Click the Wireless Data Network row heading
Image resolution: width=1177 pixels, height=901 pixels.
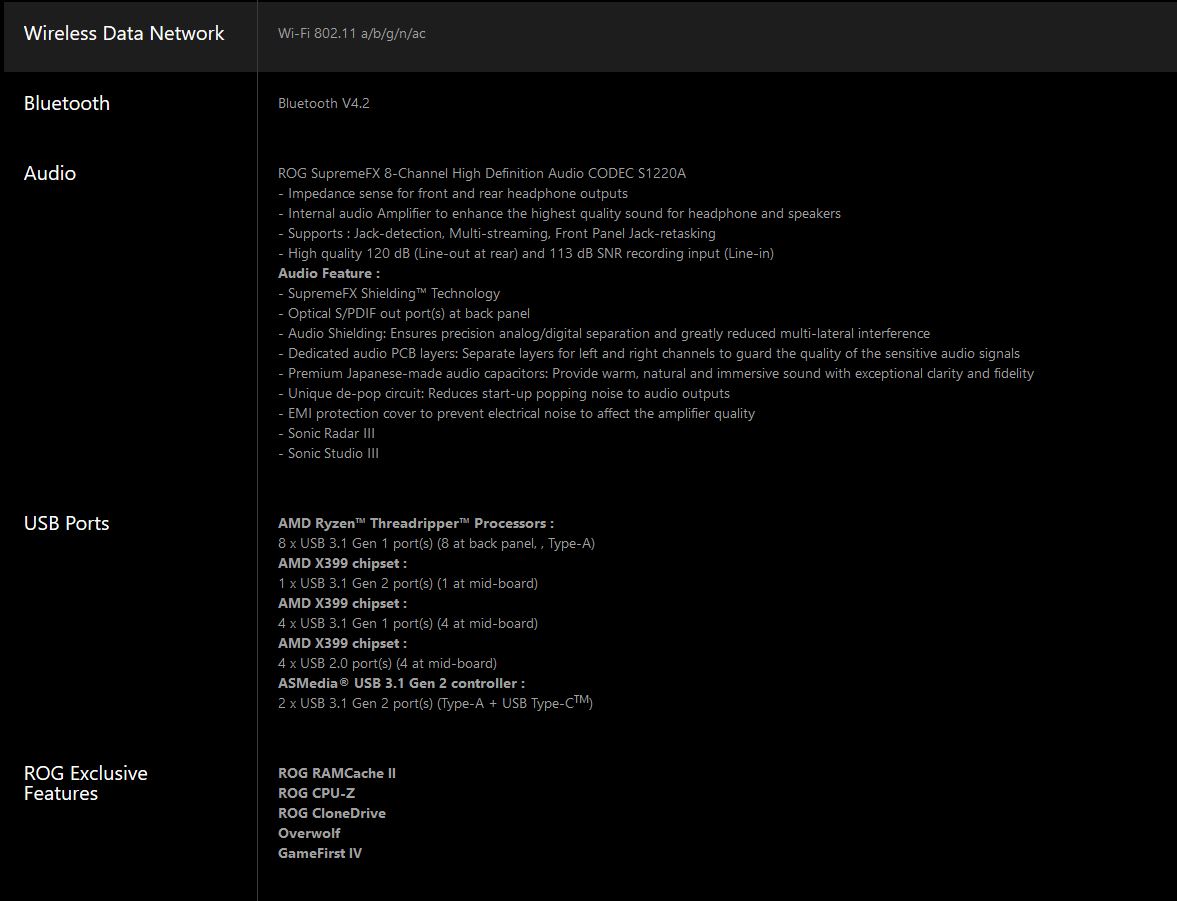[x=124, y=34]
